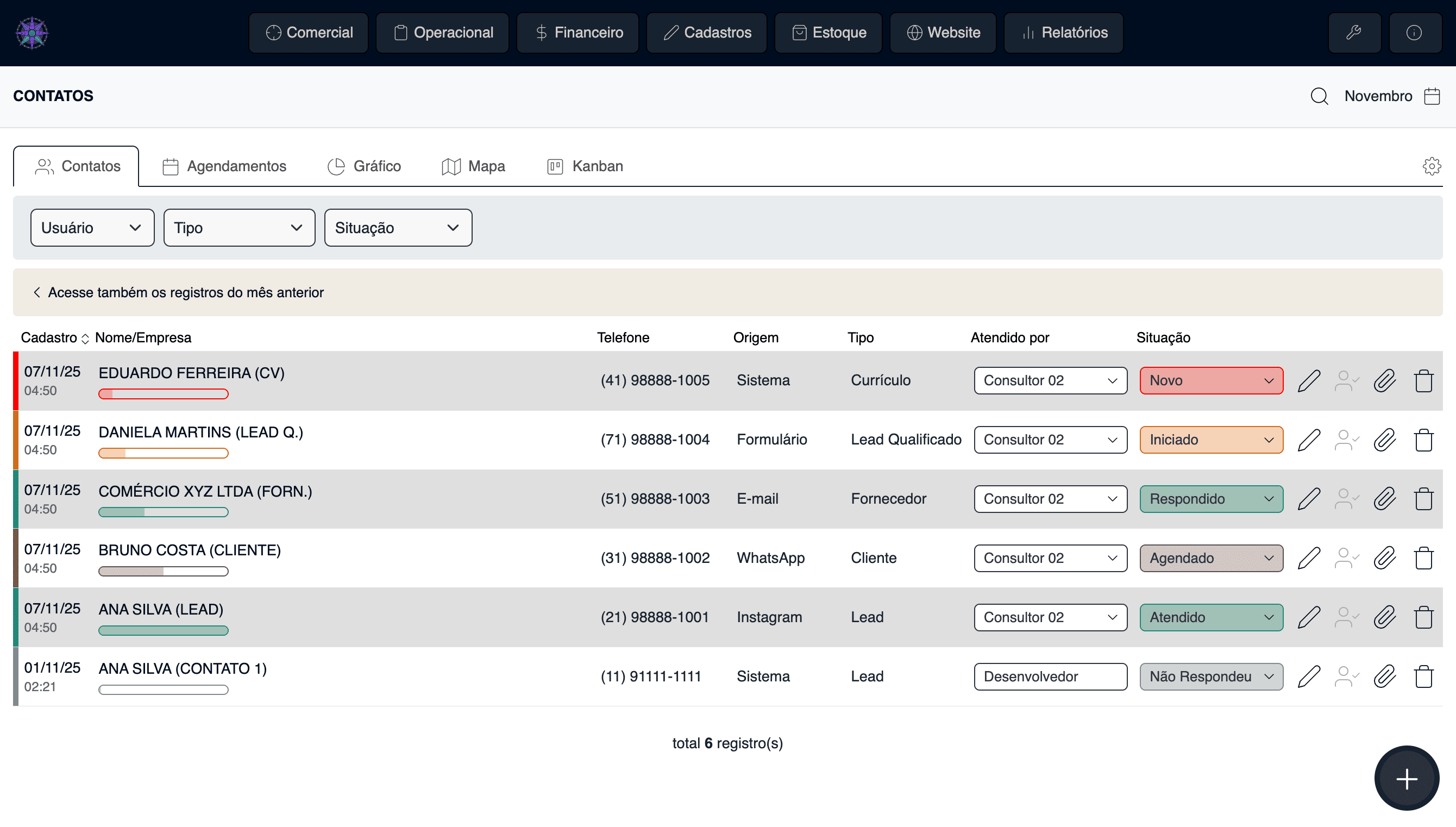Click the company logo top left
The image size is (1456, 827).
tap(33, 33)
